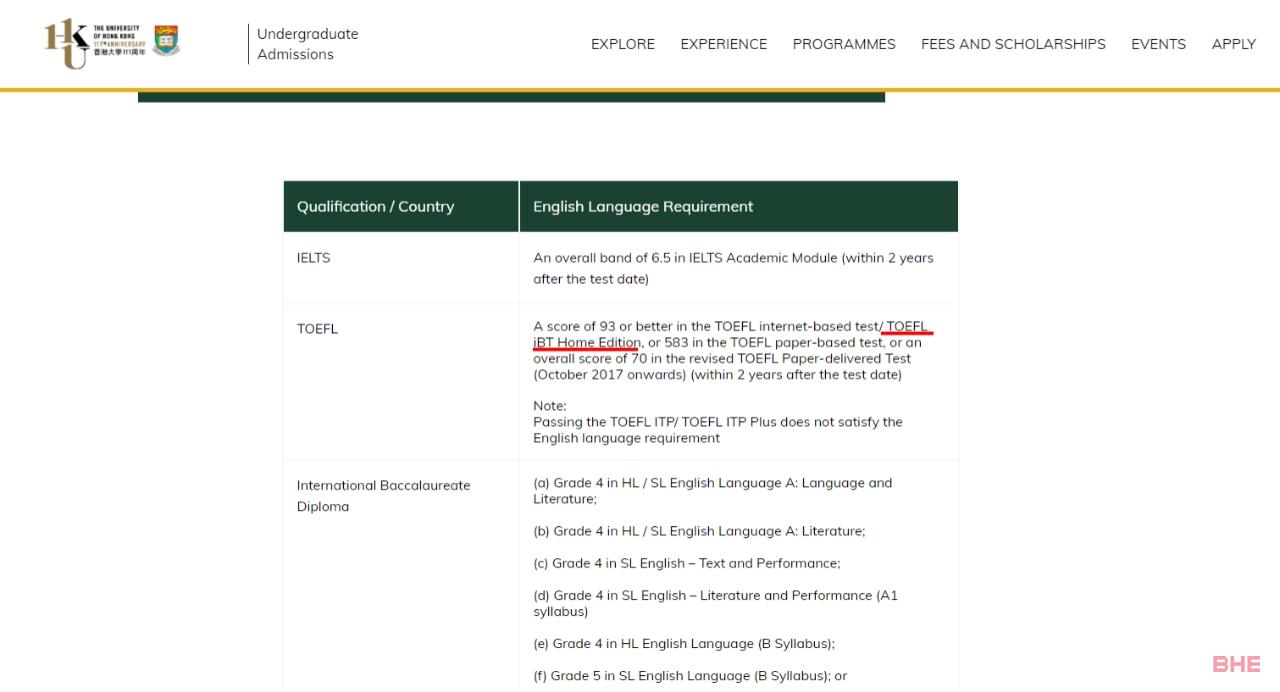
Task: Open the PROGRAMMES menu
Action: click(x=844, y=44)
